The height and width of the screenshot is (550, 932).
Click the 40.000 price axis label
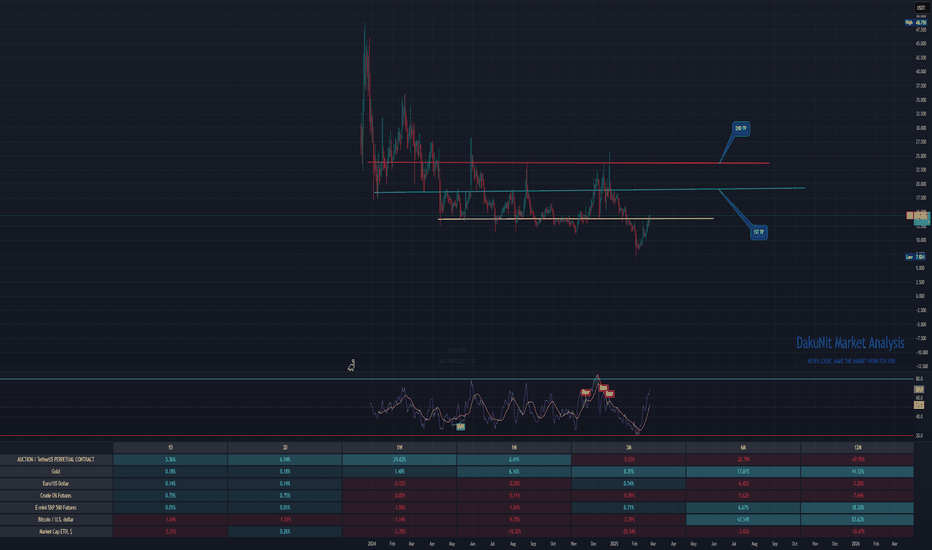920,71
